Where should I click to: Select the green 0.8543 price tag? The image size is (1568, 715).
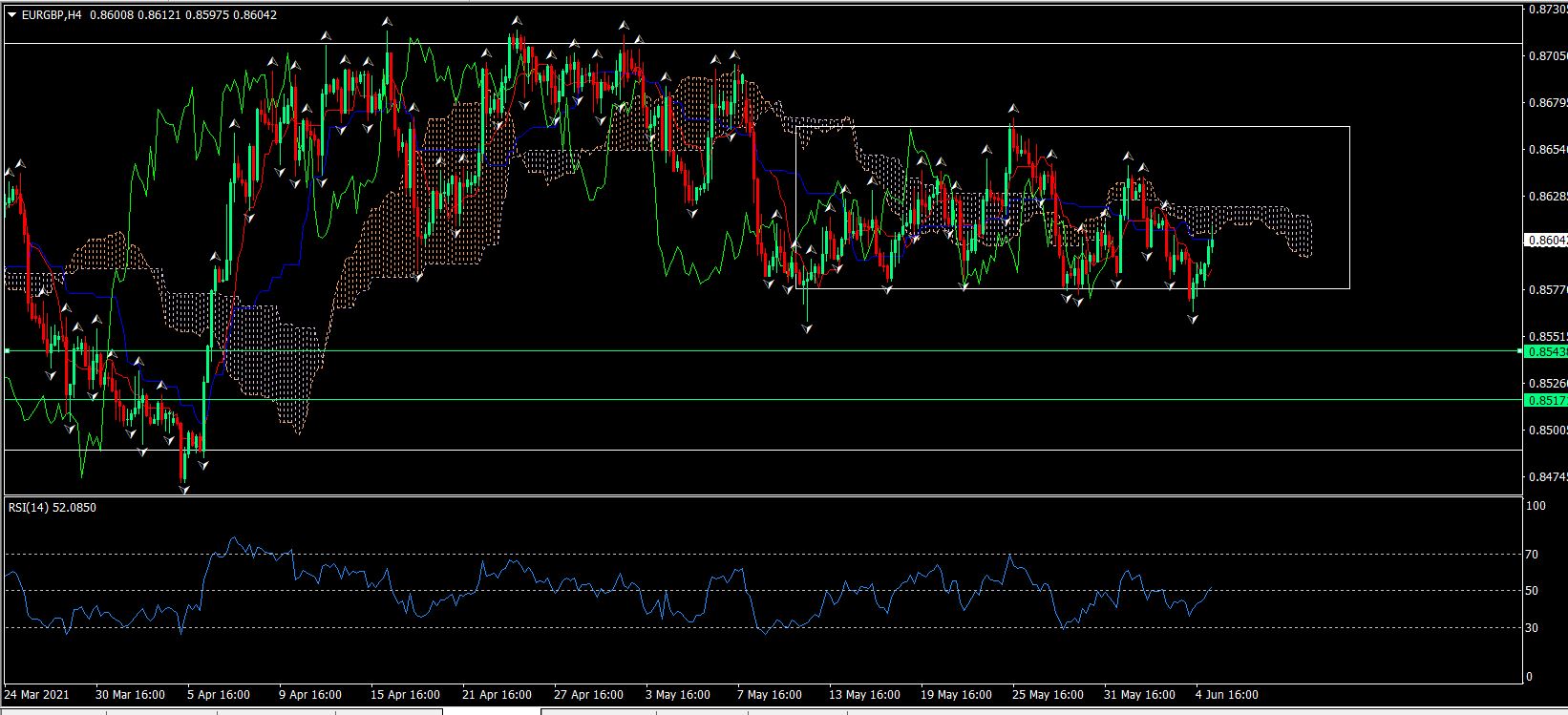1547,351
